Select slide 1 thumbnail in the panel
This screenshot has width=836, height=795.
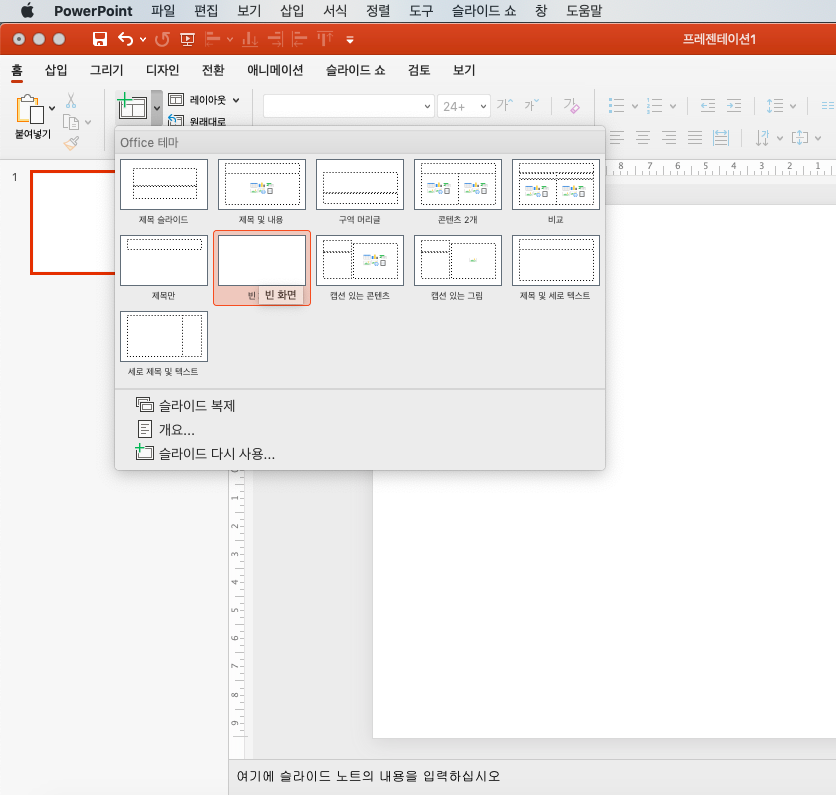[73, 222]
